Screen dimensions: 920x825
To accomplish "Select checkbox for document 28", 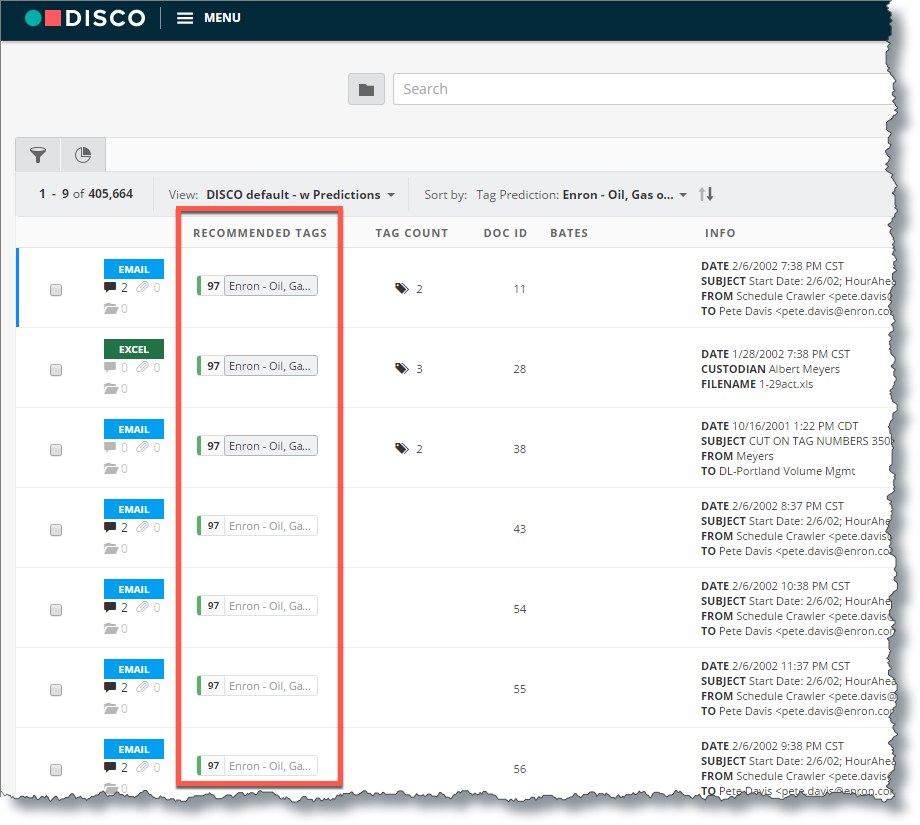I will (x=56, y=370).
